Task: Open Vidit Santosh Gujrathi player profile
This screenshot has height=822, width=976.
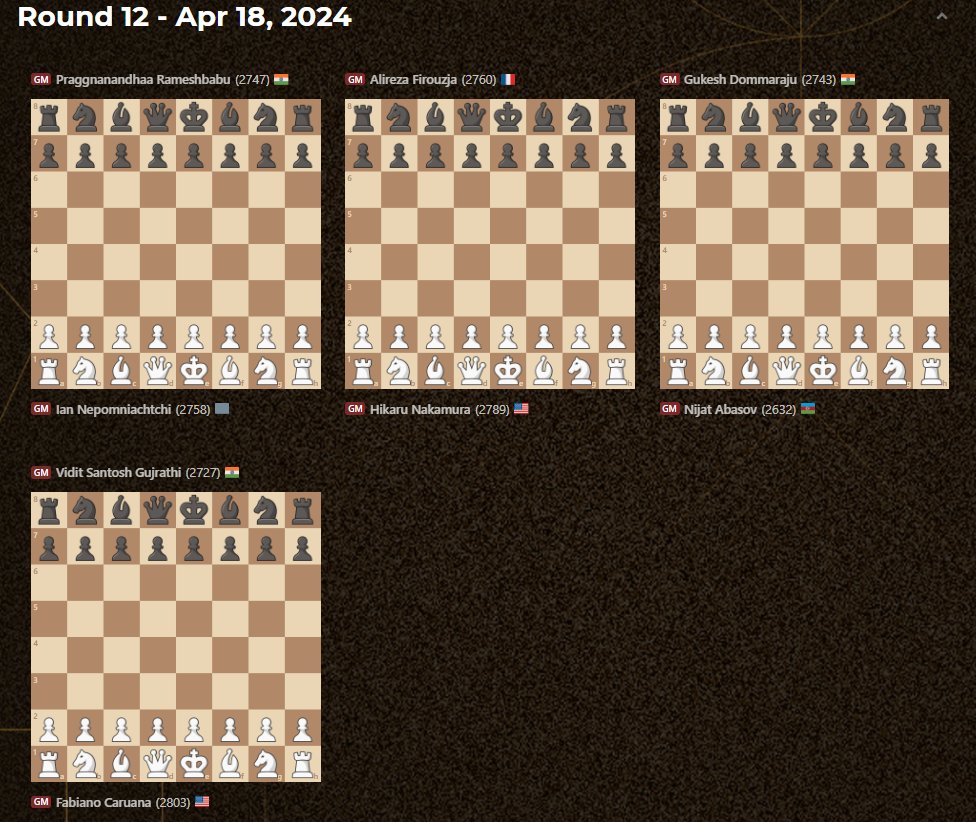Action: [x=118, y=472]
